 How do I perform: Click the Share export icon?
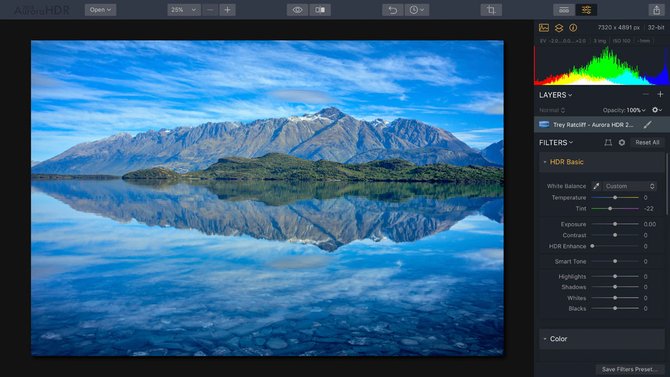tap(657, 10)
